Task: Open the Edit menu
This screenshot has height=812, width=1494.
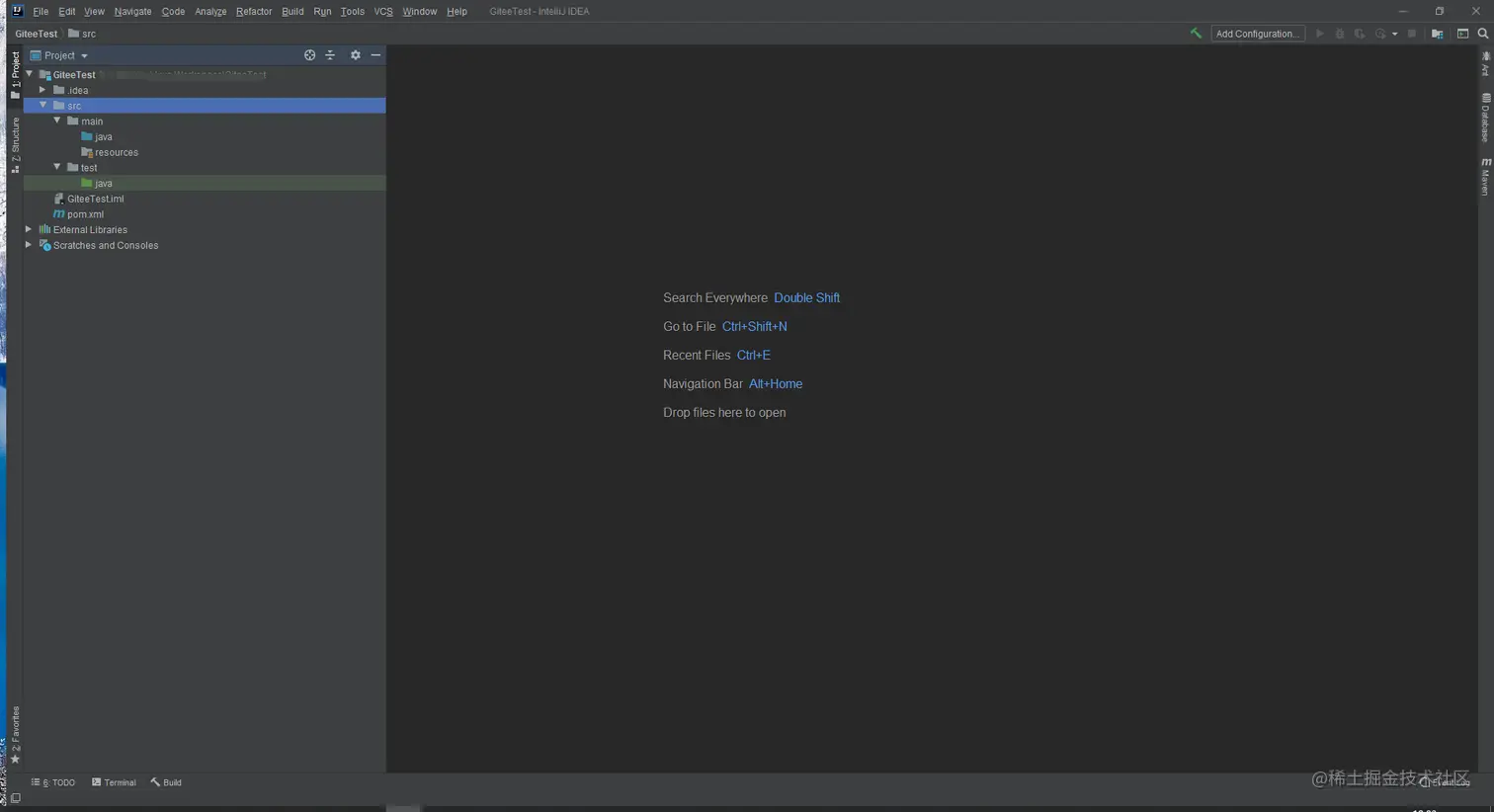Action: point(67,12)
